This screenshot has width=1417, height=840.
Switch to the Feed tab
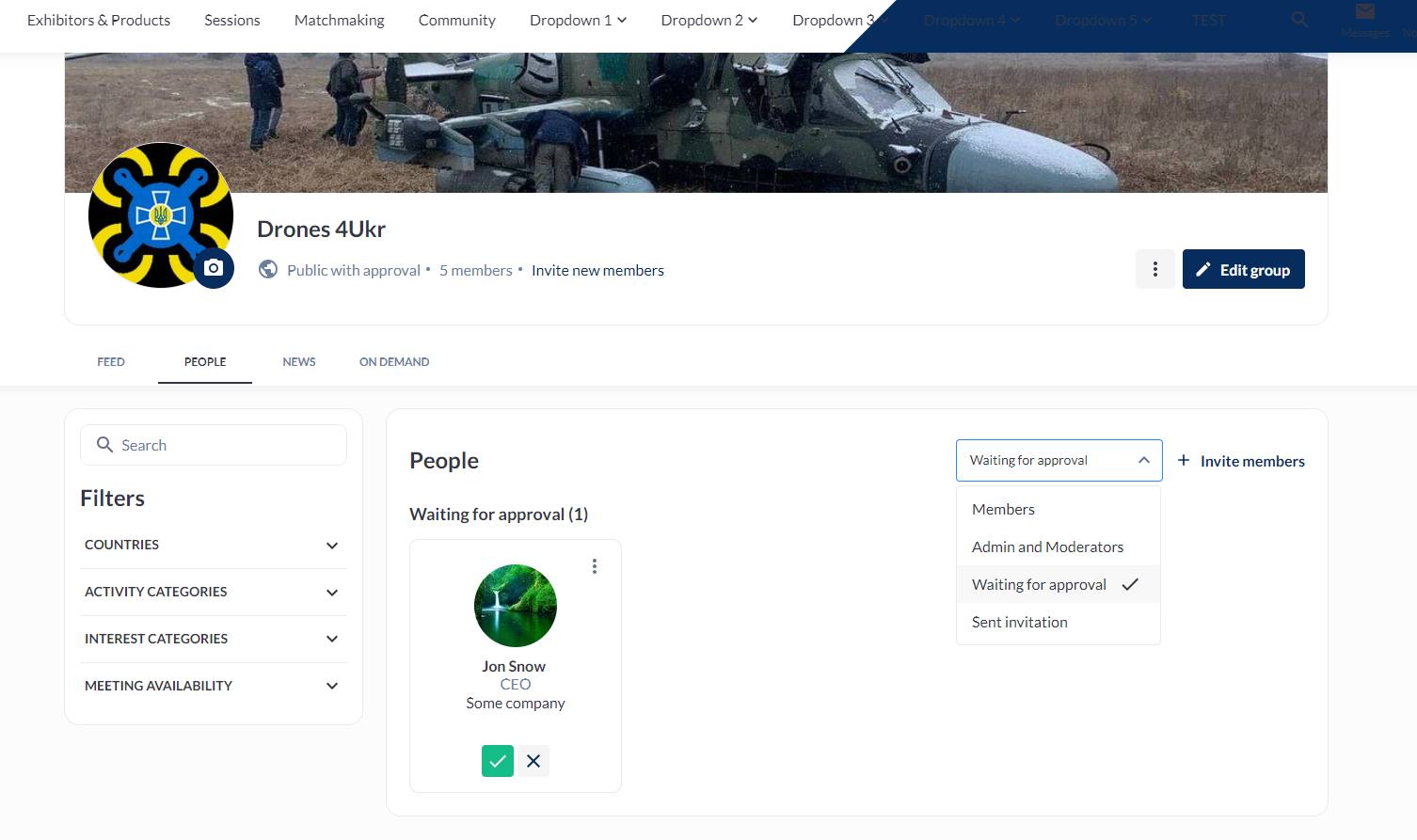(111, 362)
